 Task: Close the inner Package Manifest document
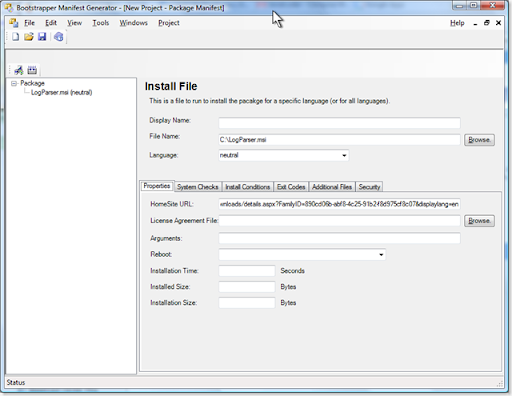(x=498, y=23)
